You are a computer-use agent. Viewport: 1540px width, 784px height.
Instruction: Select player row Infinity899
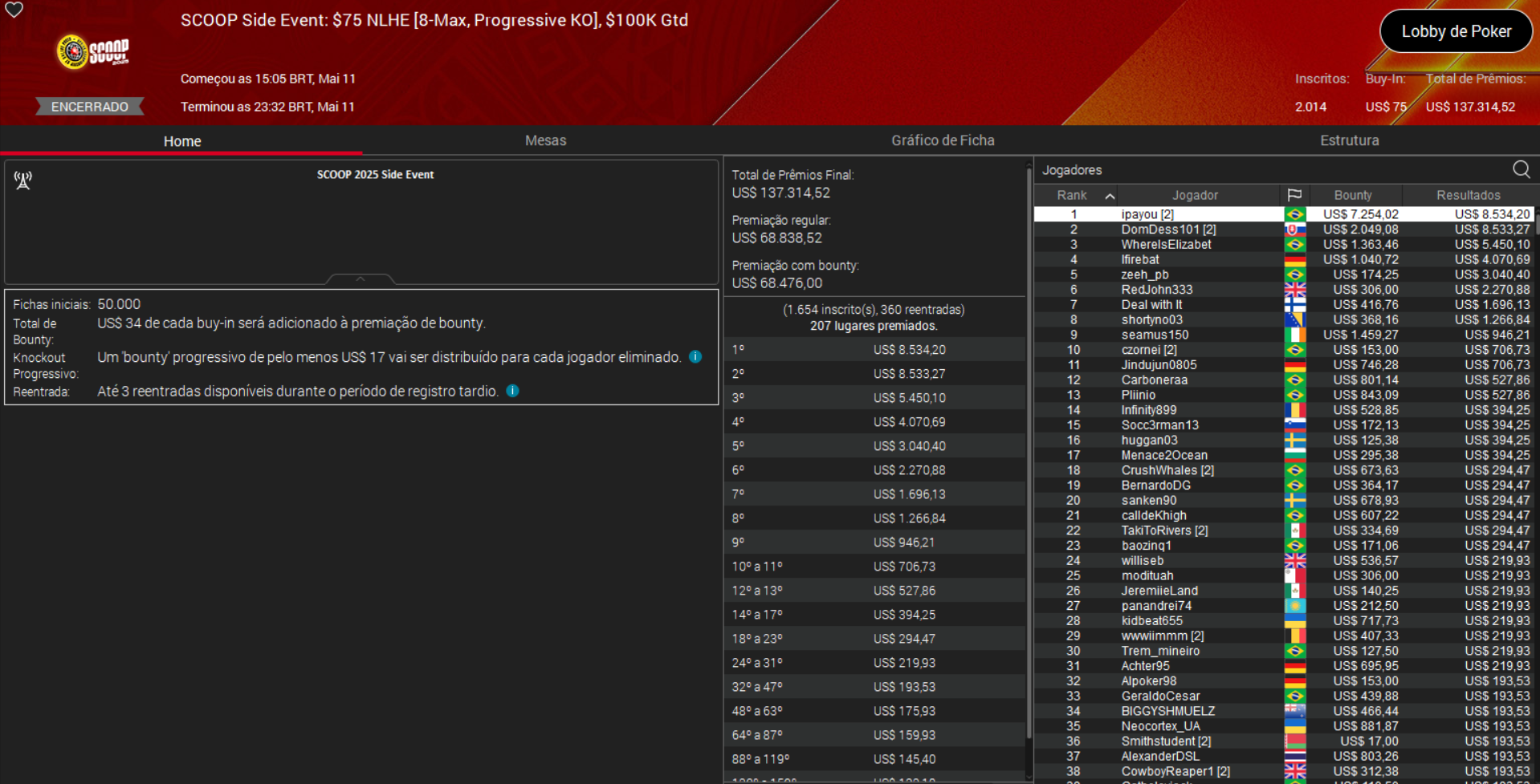click(1284, 410)
